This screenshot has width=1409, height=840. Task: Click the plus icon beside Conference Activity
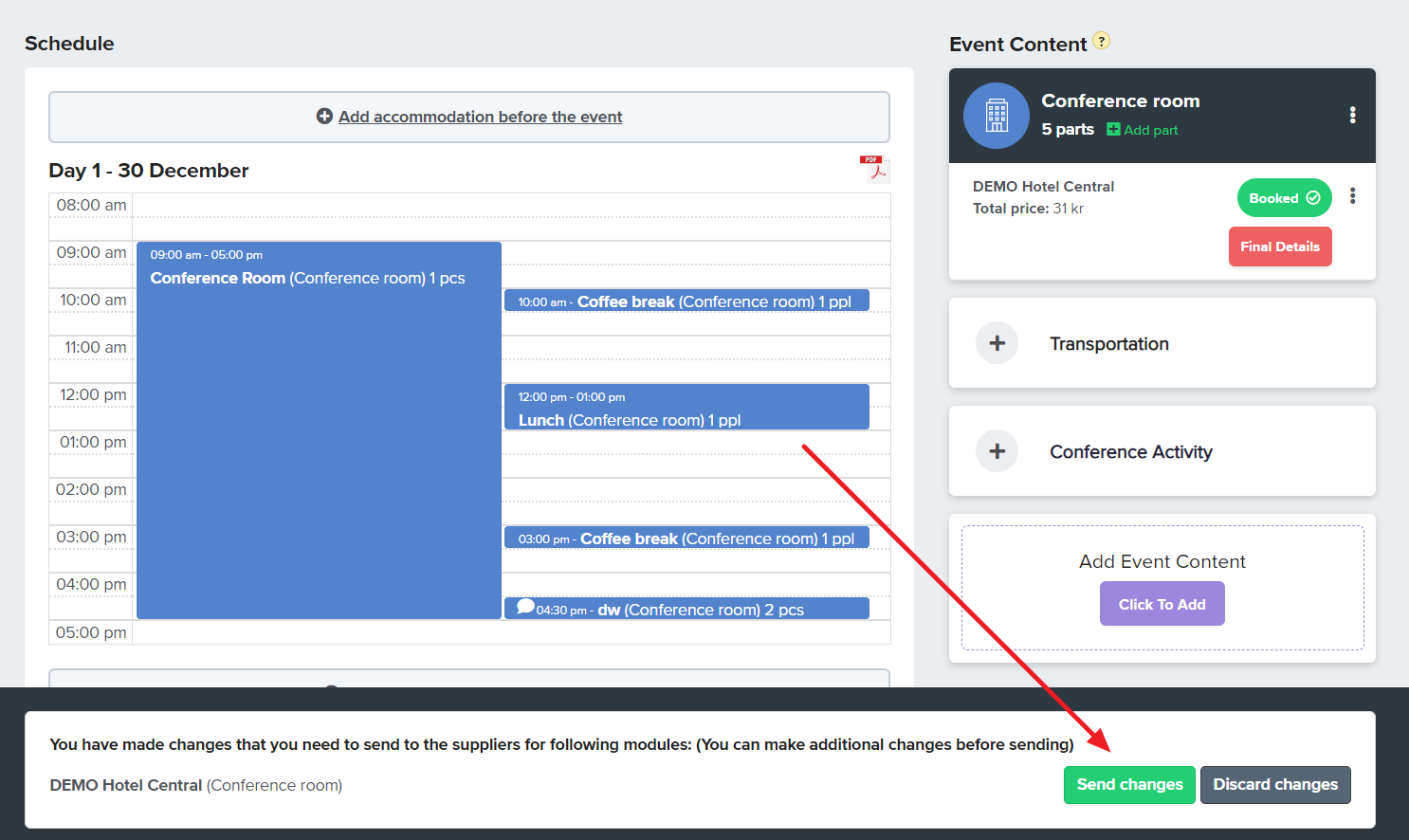997,451
